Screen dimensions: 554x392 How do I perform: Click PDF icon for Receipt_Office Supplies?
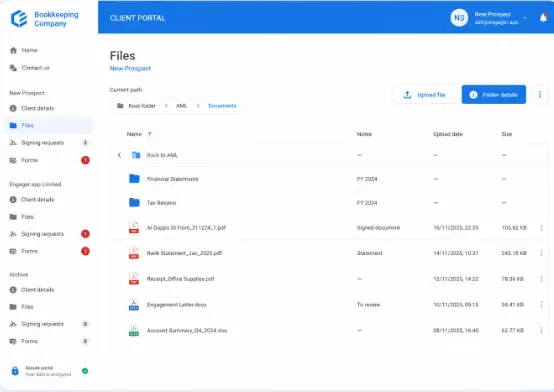point(134,279)
